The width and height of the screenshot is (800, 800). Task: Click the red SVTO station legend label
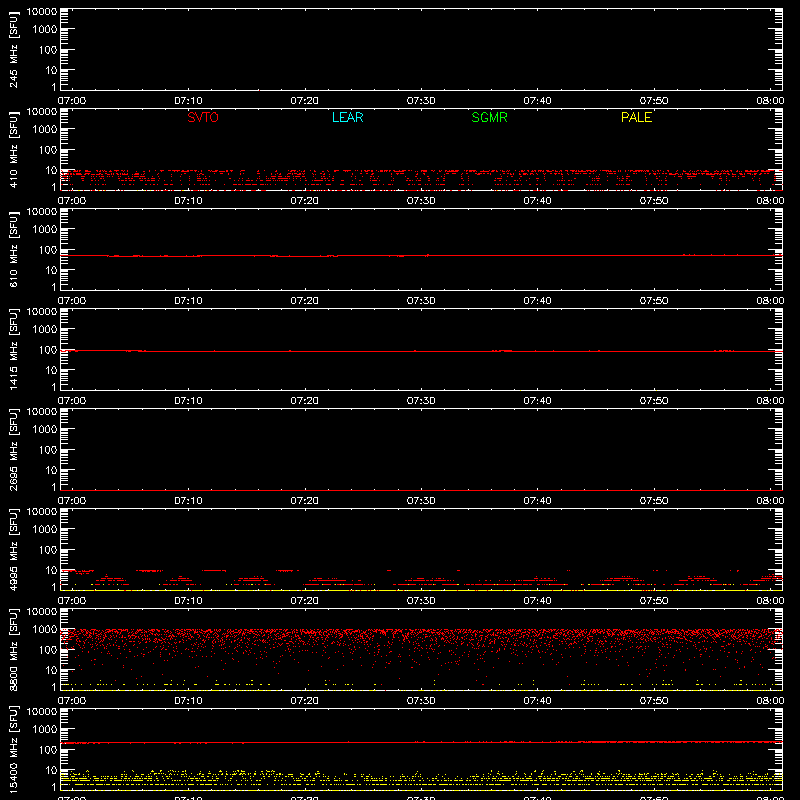click(x=203, y=117)
